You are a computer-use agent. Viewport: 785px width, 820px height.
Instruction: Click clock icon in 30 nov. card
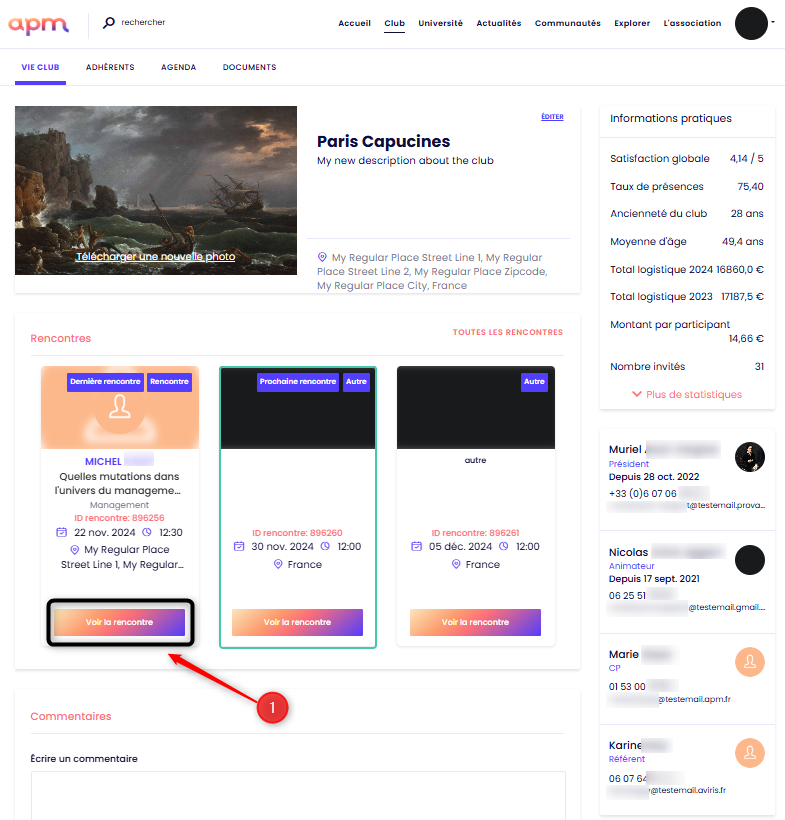pyautogui.click(x=325, y=546)
